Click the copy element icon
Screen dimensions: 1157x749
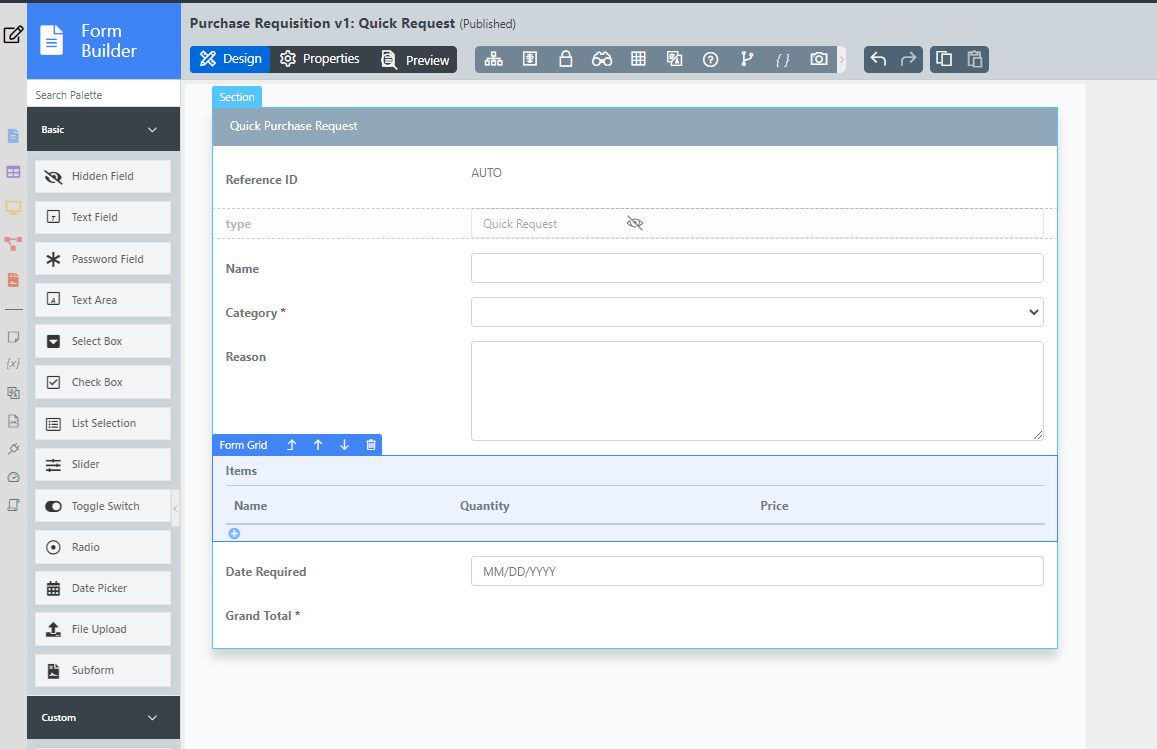pos(944,60)
